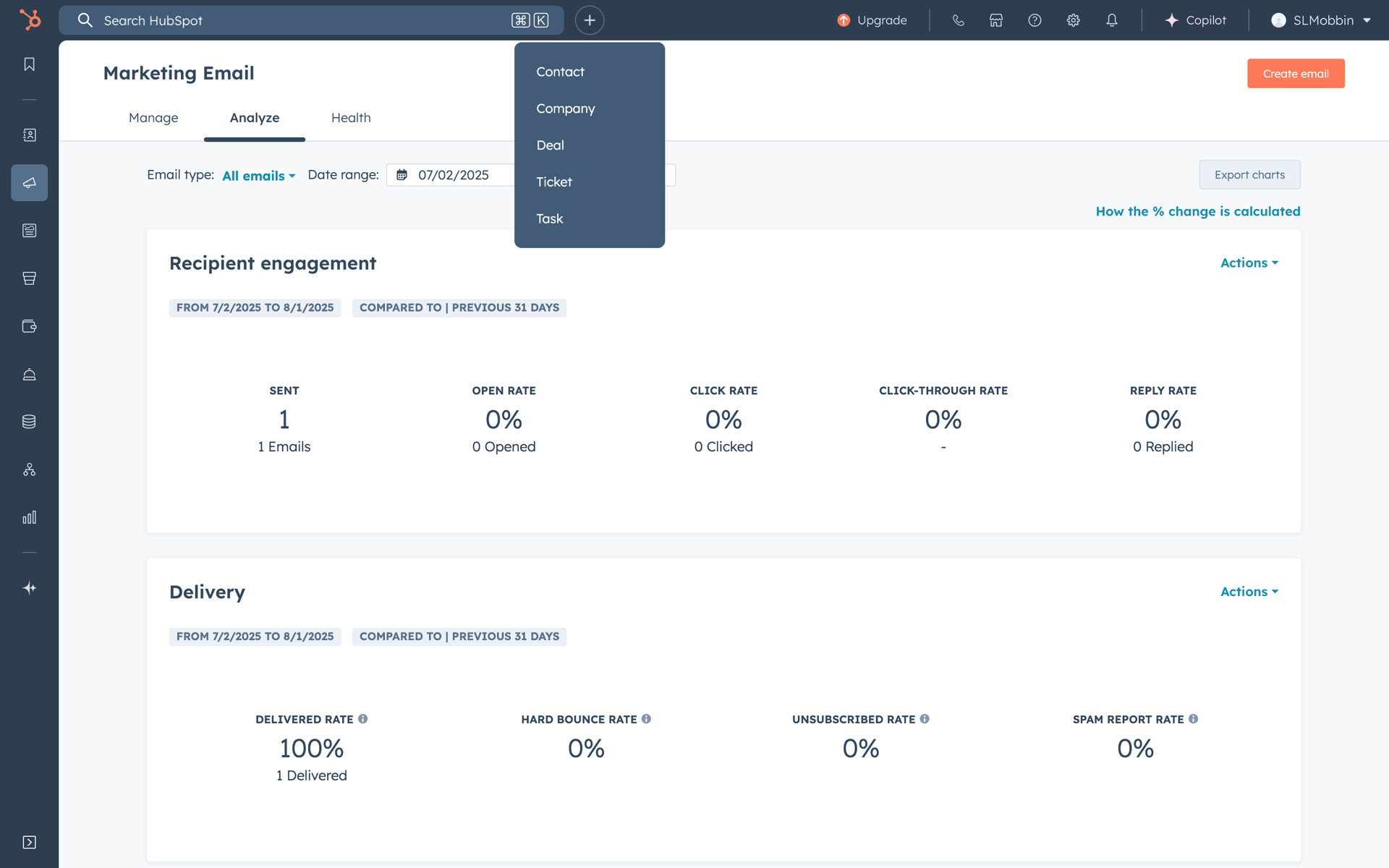The width and height of the screenshot is (1389, 868).
Task: Open the Commerce wallet sidebar icon
Action: click(29, 326)
